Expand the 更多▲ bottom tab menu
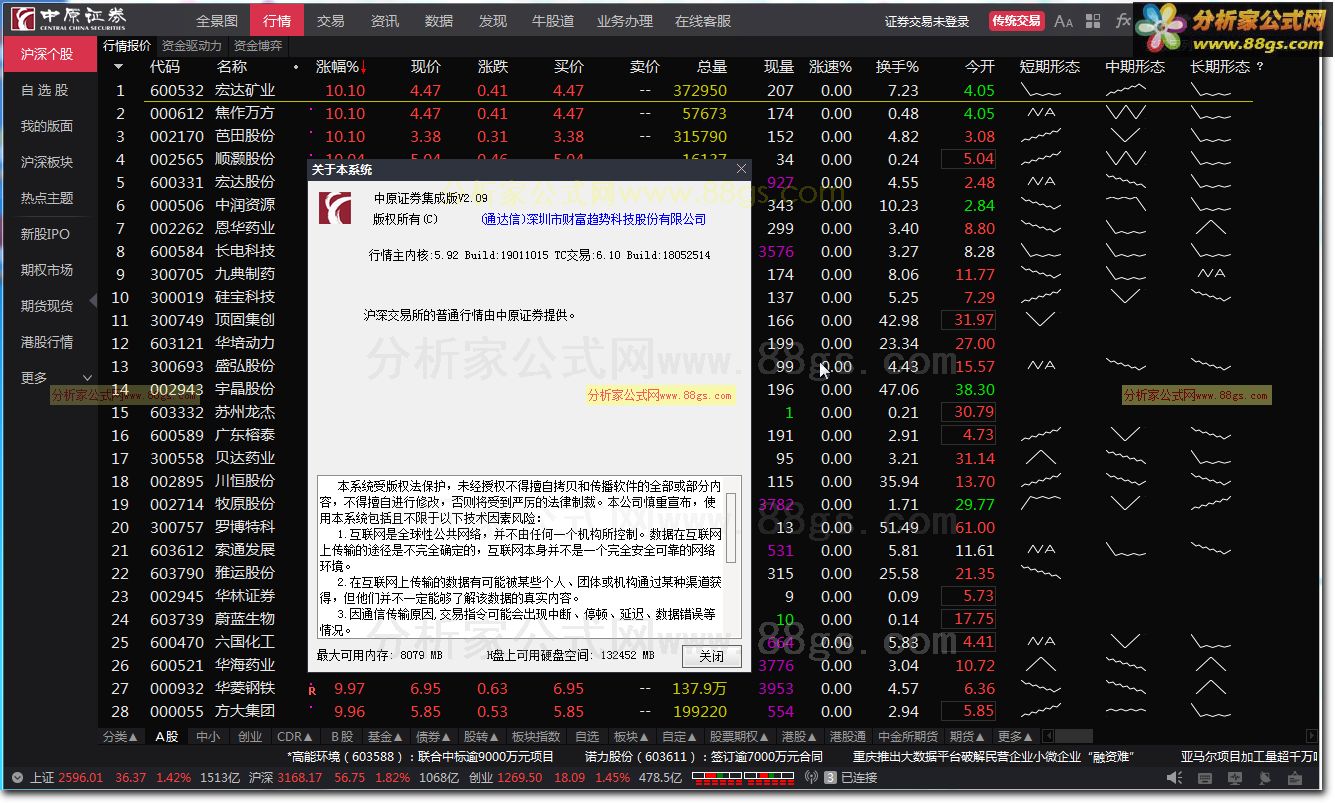The height and width of the screenshot is (803, 1335). point(1017,737)
